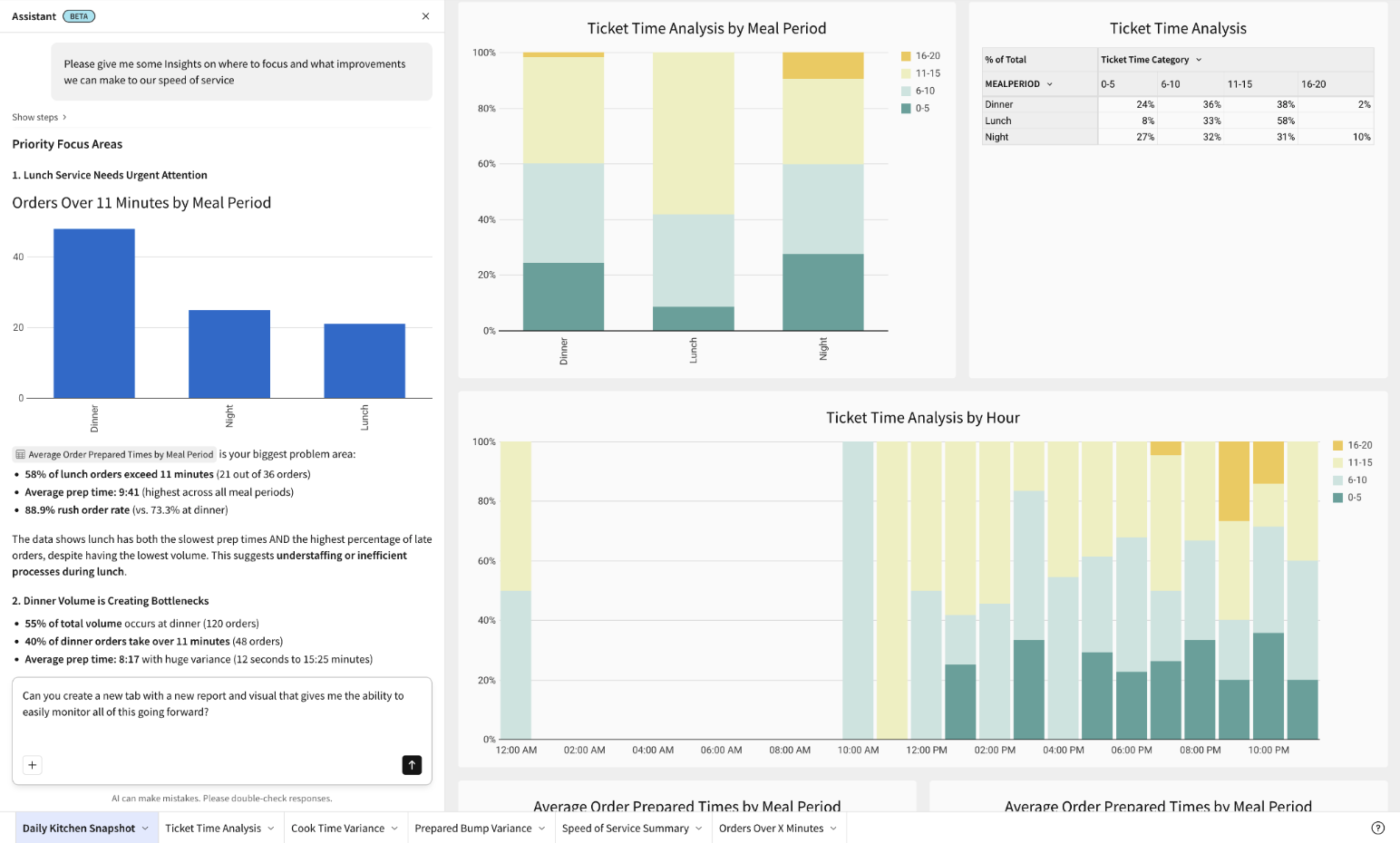Screen dimensions: 1400x843
Task: Click the 0-5 column header in table
Action: [1127, 84]
